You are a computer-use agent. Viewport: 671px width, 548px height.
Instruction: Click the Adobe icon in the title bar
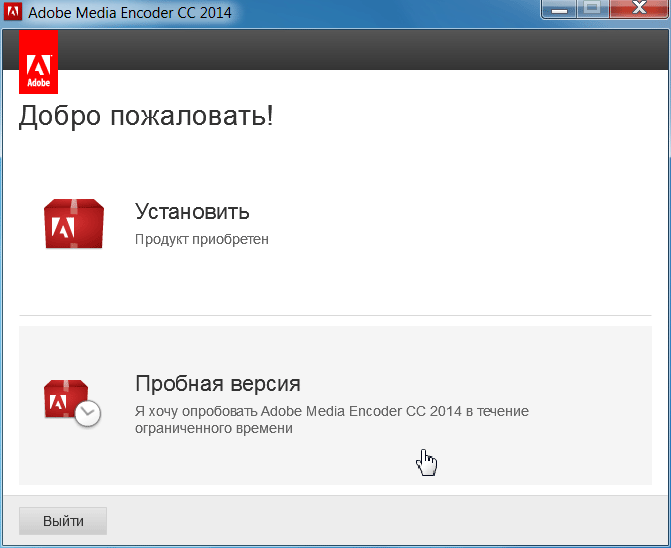click(x=12, y=11)
